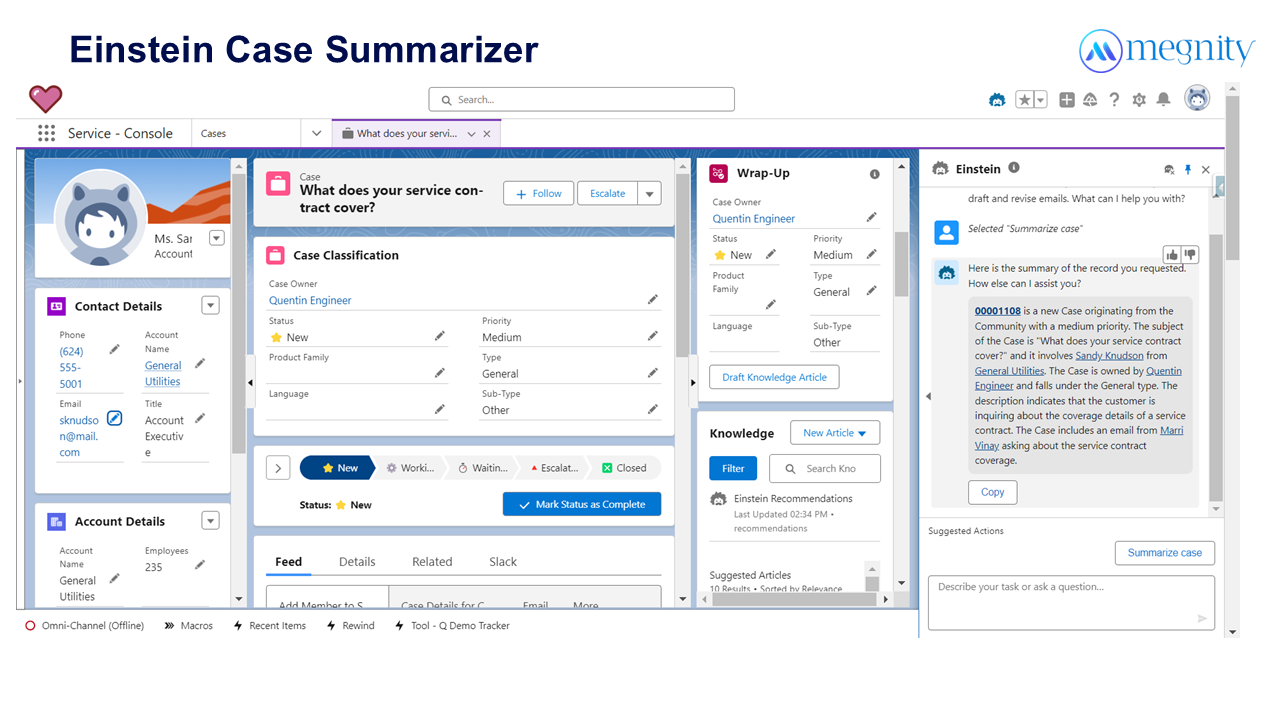The width and height of the screenshot is (1280, 720).
Task: Select the Working stage in path
Action: click(x=409, y=467)
